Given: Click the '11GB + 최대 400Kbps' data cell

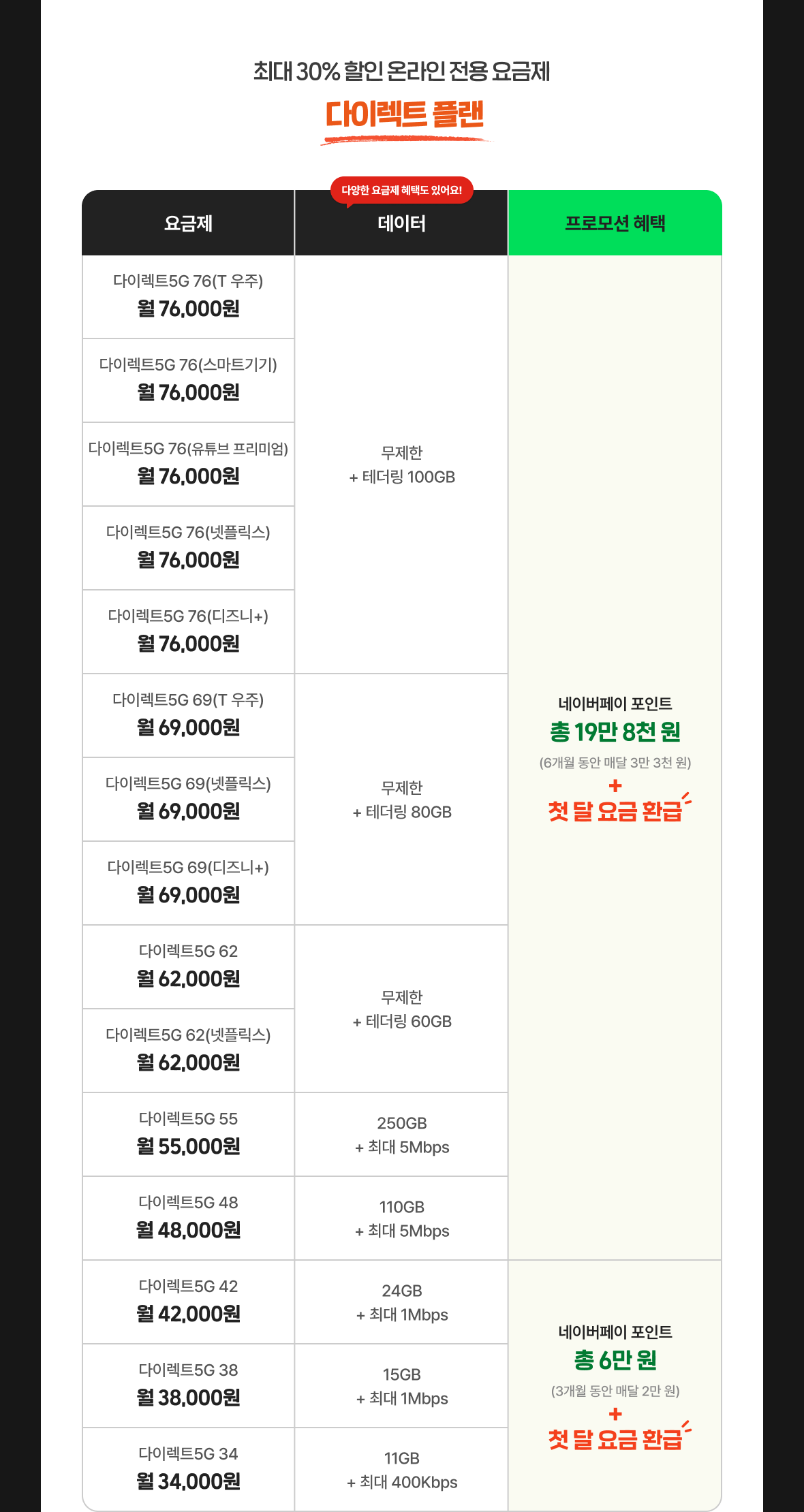Looking at the screenshot, I should pyautogui.click(x=401, y=1470).
